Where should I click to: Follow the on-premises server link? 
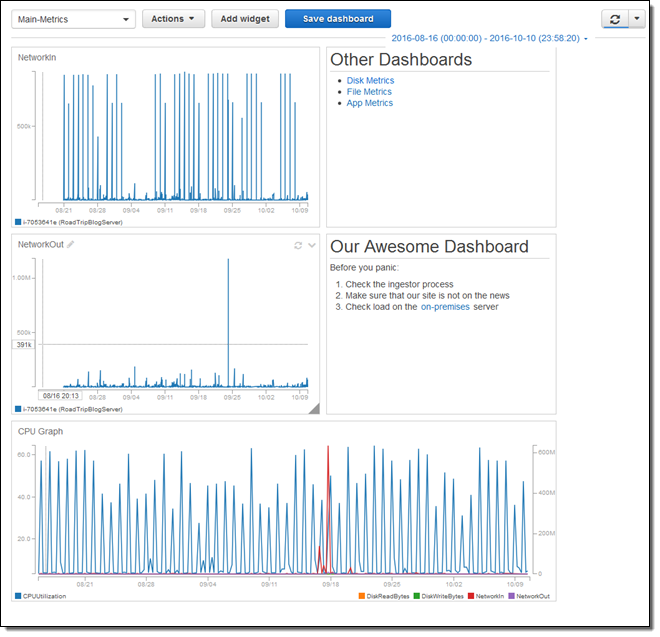[444, 307]
